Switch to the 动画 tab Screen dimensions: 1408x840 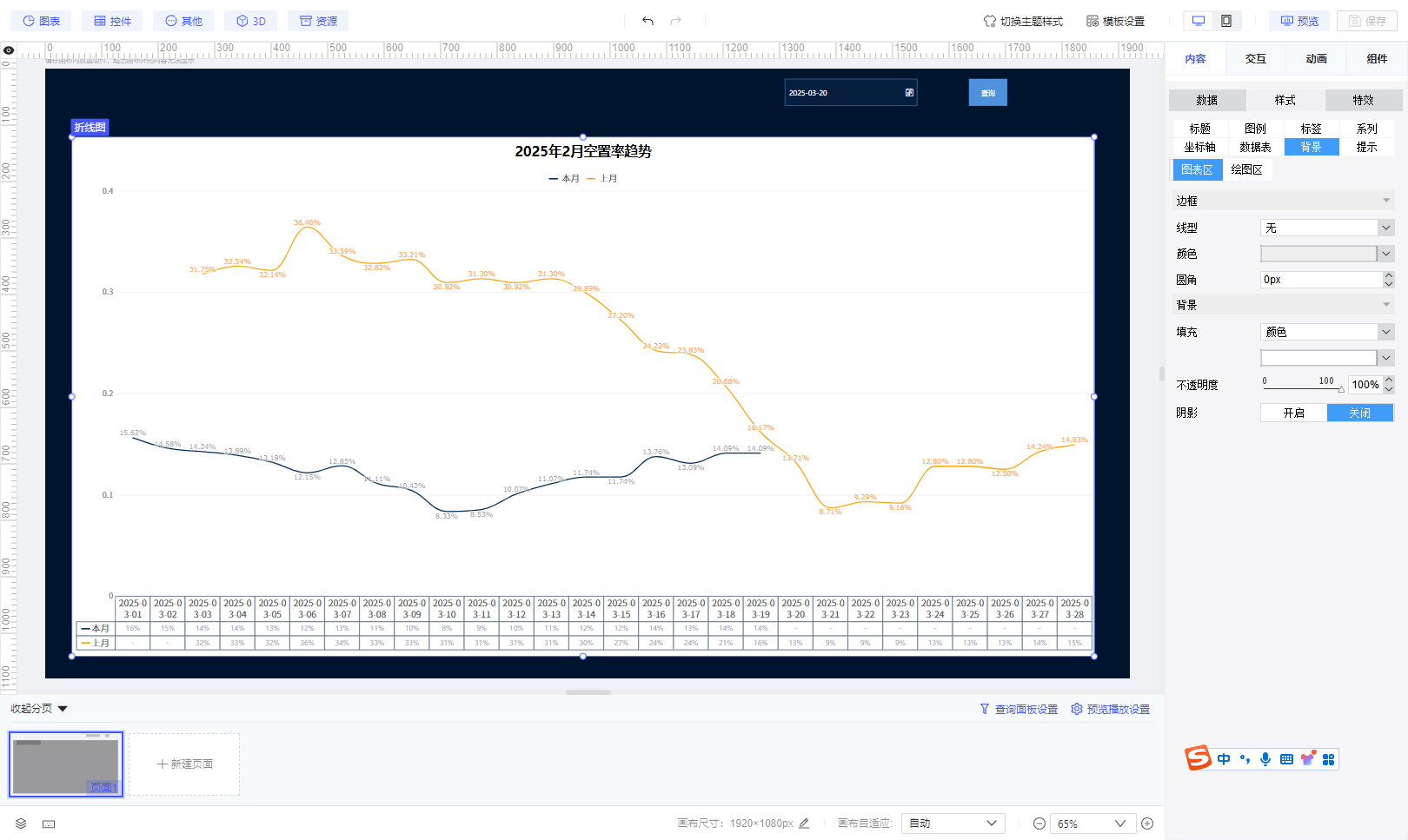[1317, 59]
